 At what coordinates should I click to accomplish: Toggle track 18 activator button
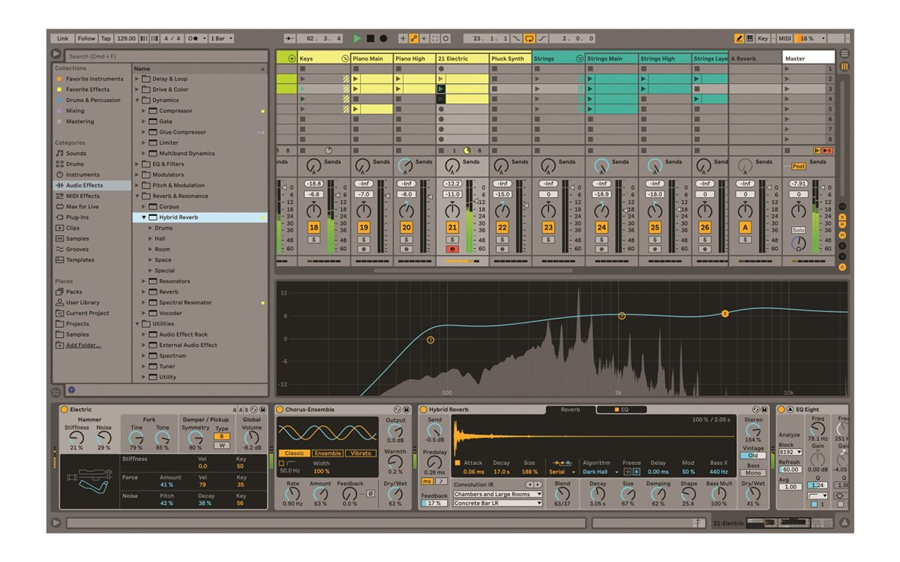tap(314, 228)
